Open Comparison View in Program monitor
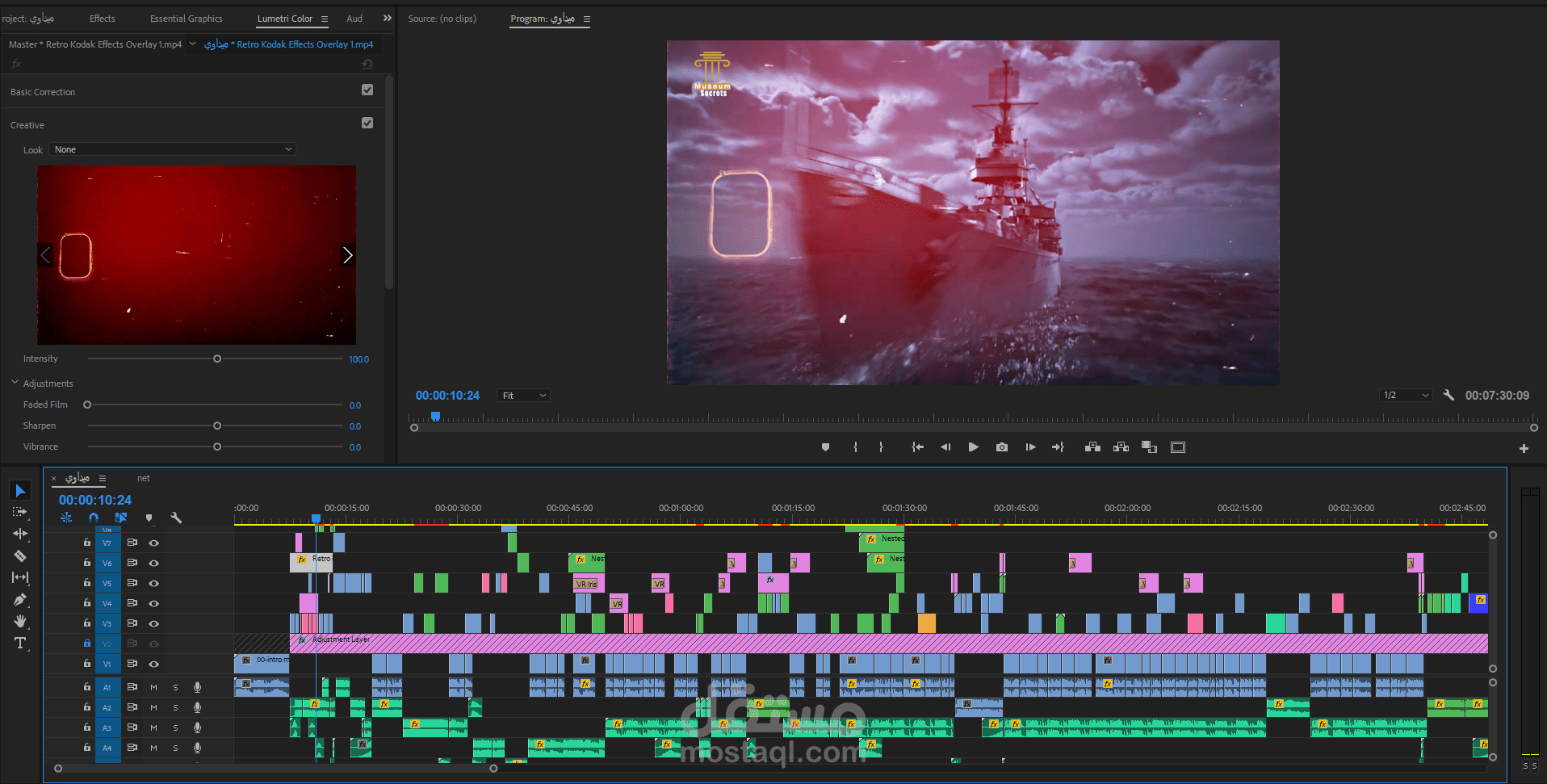The height and width of the screenshot is (784, 1547). point(1150,447)
